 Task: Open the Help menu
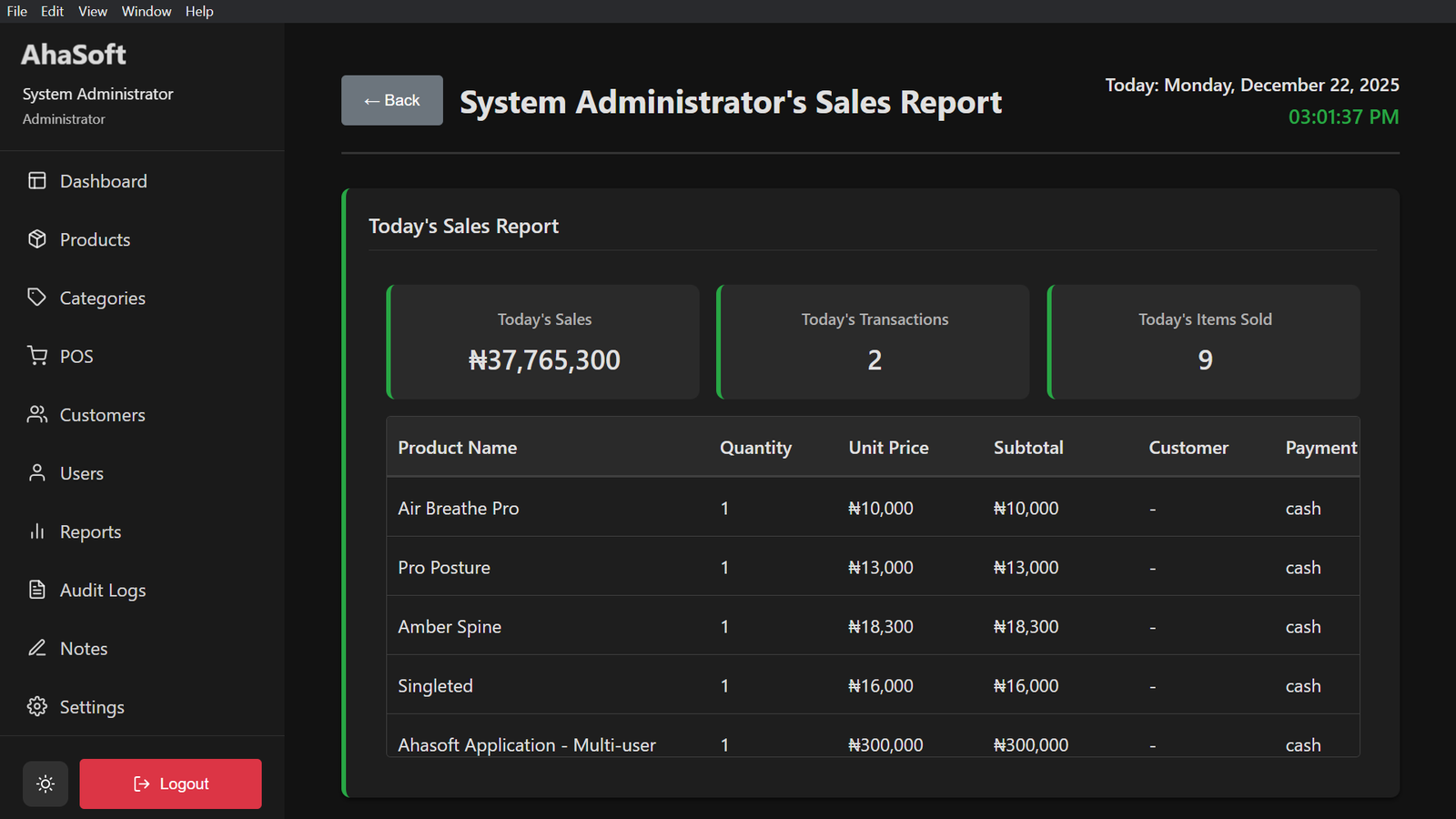coord(199,11)
